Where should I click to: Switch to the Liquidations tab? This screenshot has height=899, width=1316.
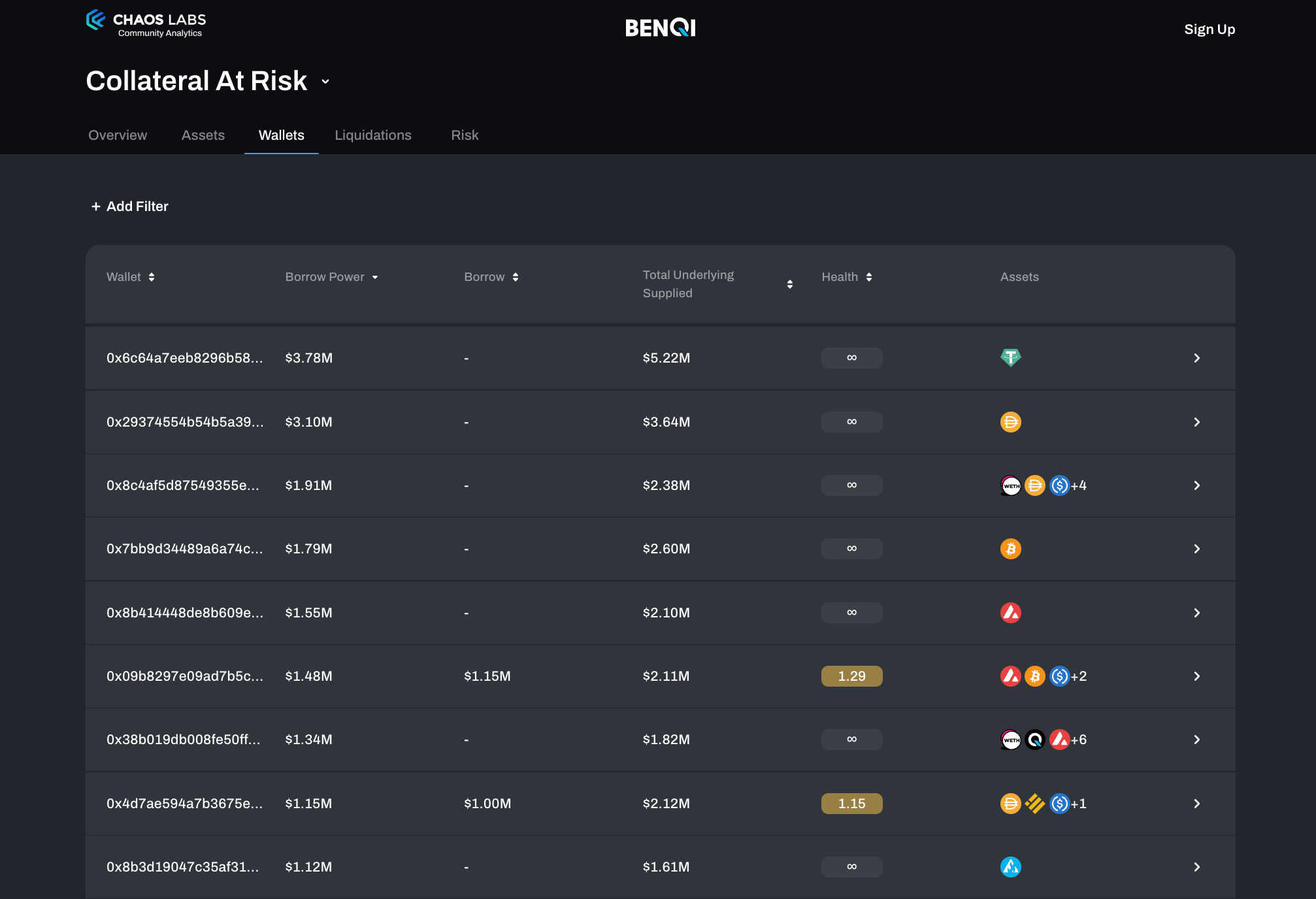click(373, 135)
